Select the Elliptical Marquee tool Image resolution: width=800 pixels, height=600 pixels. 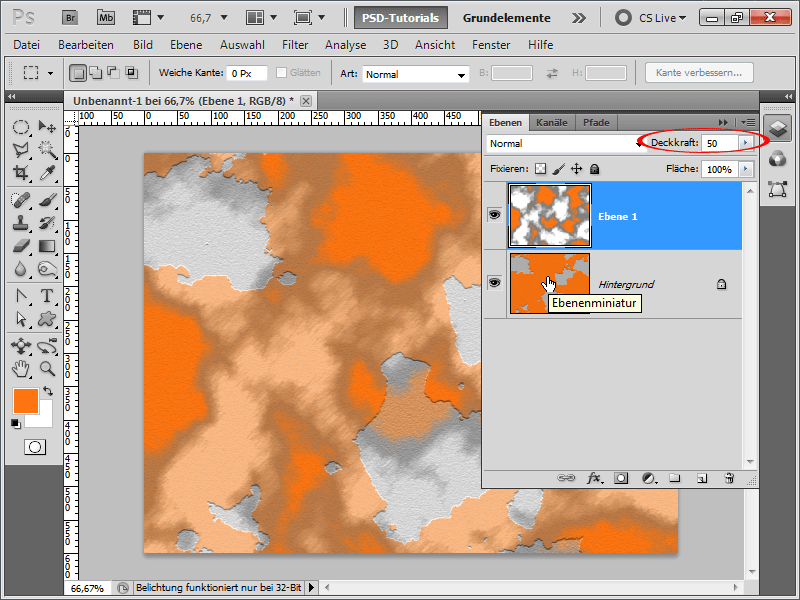click(20, 127)
